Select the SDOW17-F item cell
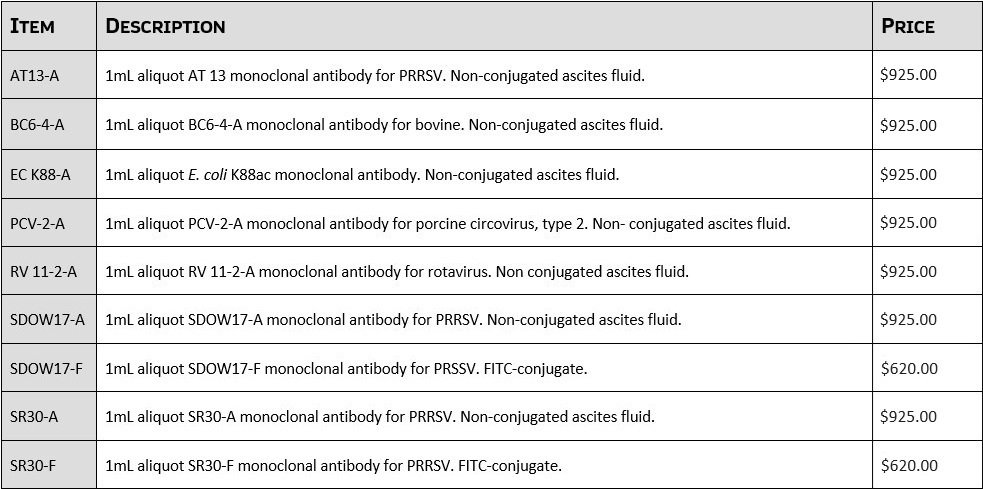 [x=47, y=369]
